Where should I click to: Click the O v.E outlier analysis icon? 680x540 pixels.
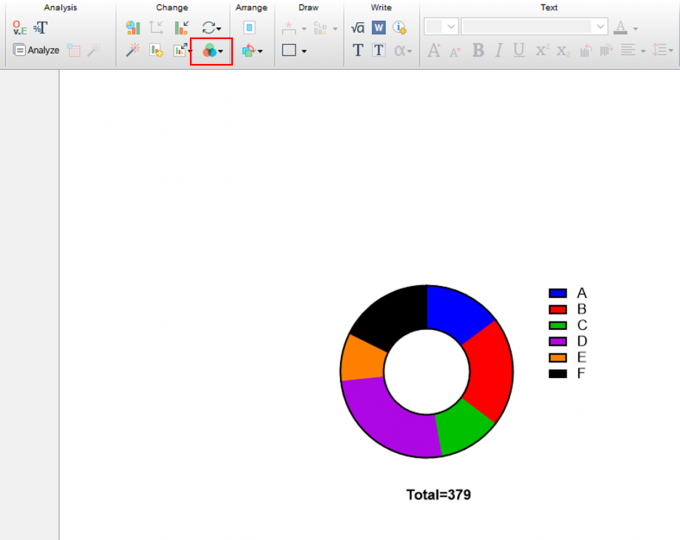click(x=19, y=28)
